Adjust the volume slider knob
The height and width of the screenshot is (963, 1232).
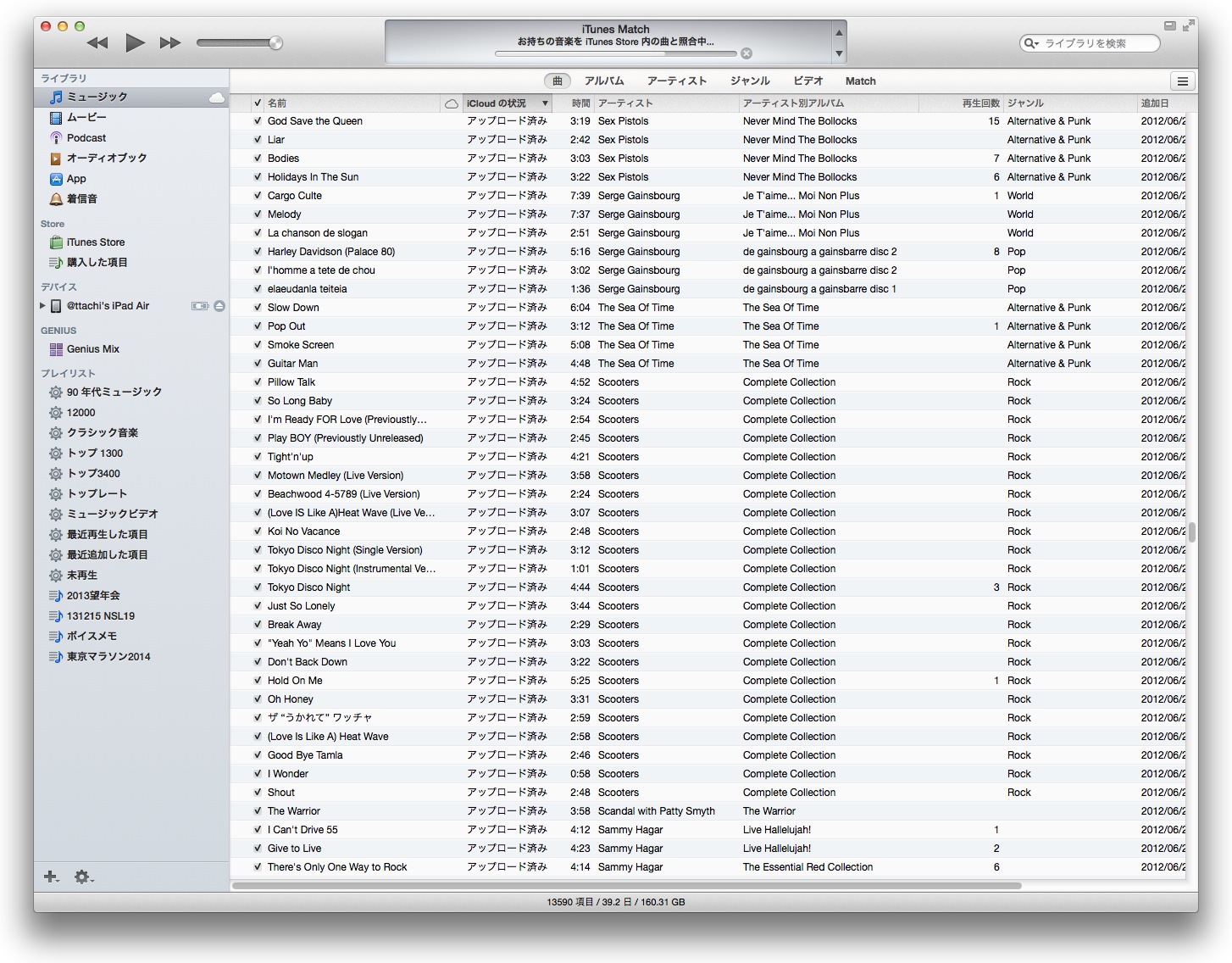click(x=275, y=43)
